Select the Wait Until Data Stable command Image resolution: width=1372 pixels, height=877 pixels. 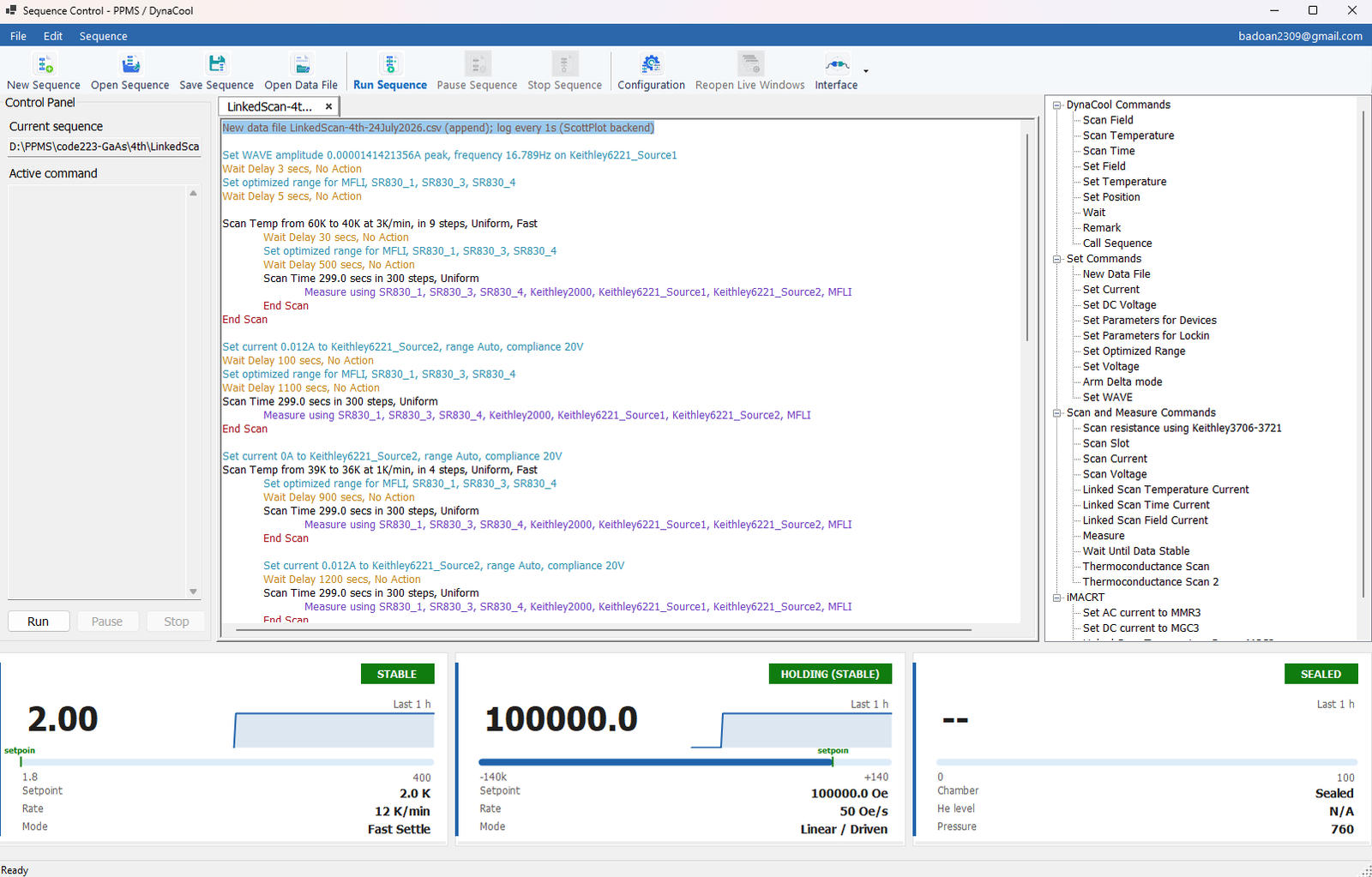(1136, 551)
